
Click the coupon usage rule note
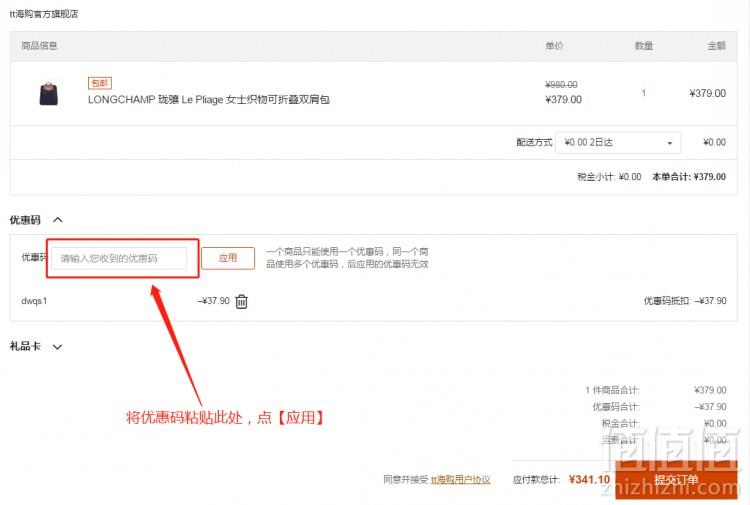point(347,258)
